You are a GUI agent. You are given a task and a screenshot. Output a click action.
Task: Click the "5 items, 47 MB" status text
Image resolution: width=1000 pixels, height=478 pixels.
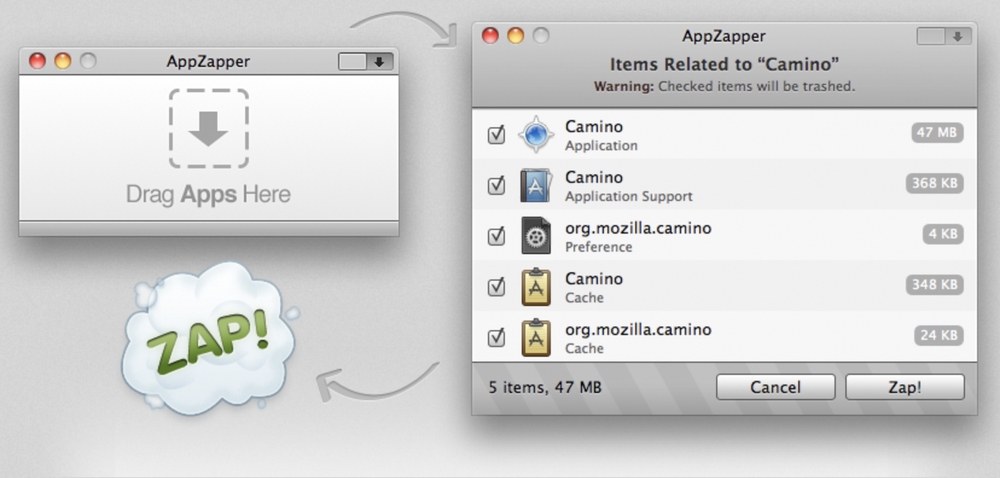(545, 387)
